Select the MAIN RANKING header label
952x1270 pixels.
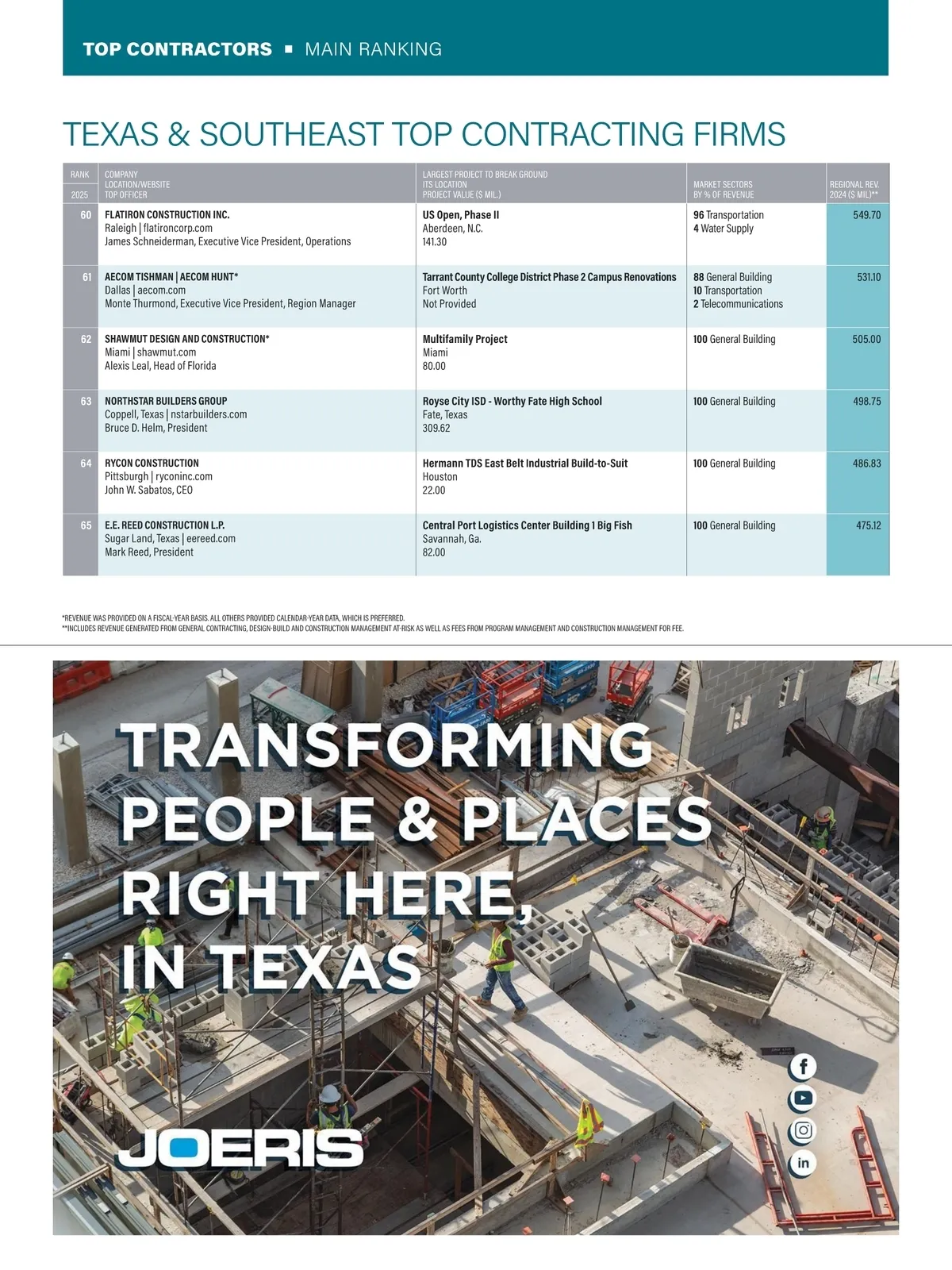[373, 49]
